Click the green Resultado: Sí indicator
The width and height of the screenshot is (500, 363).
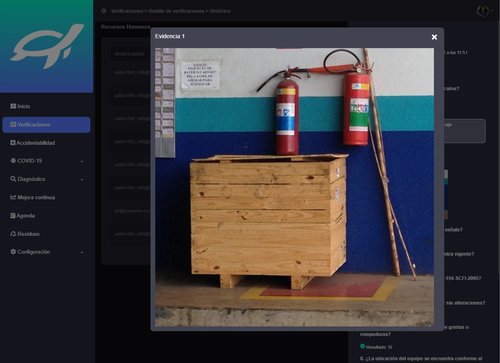pyautogui.click(x=362, y=347)
